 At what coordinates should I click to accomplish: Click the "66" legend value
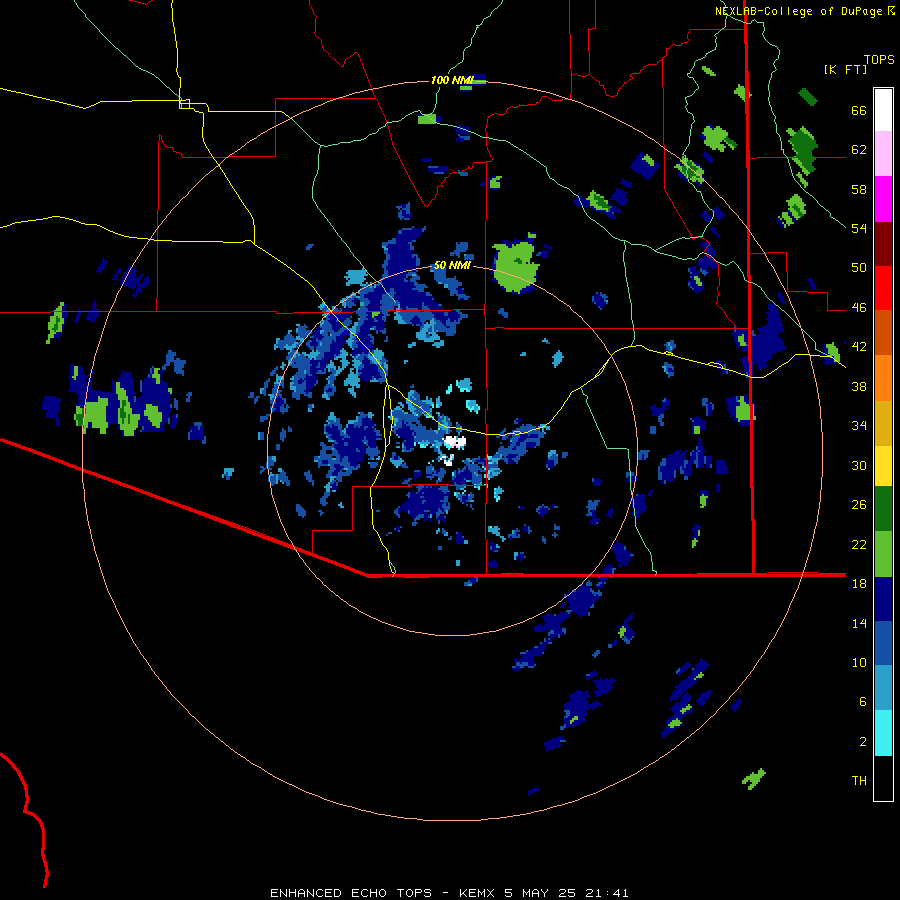[859, 111]
